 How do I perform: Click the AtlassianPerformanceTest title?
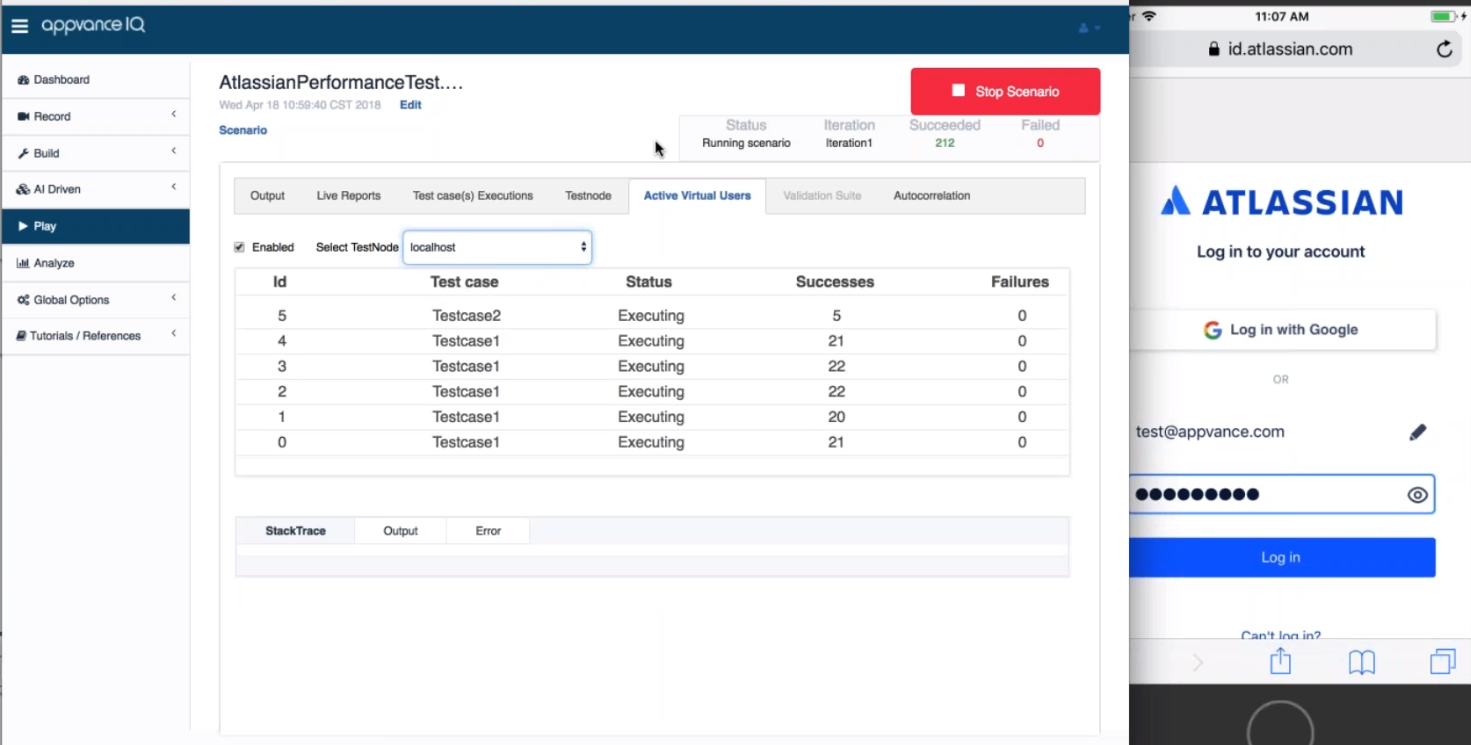pyautogui.click(x=341, y=82)
